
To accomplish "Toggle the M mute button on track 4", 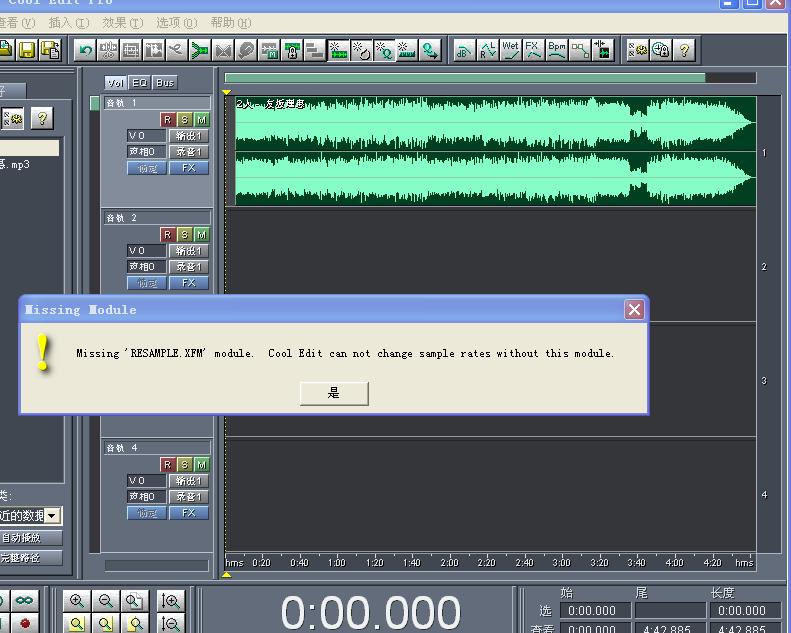I will tap(202, 465).
